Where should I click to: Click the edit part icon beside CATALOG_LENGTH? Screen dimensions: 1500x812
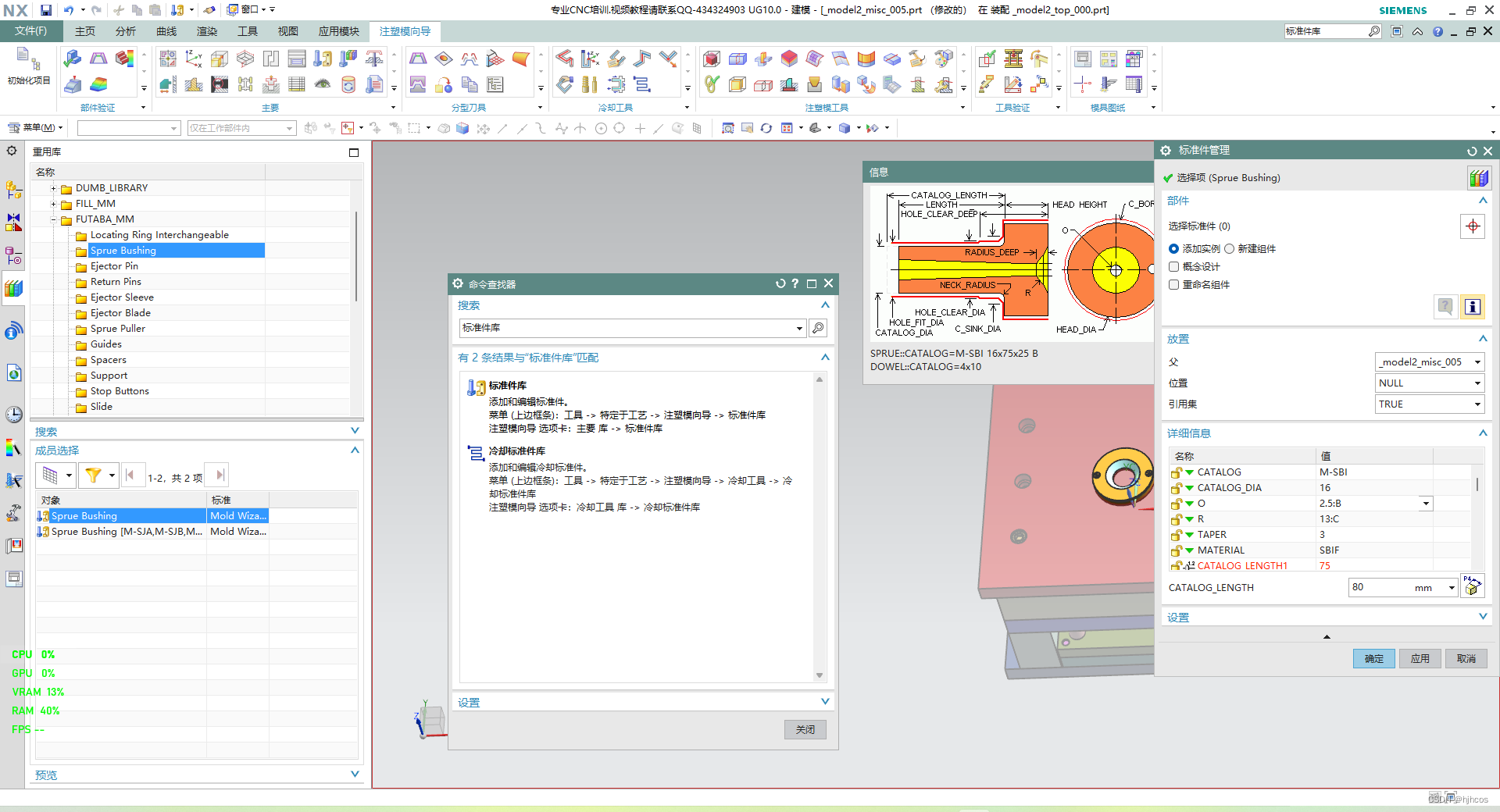(x=1473, y=586)
